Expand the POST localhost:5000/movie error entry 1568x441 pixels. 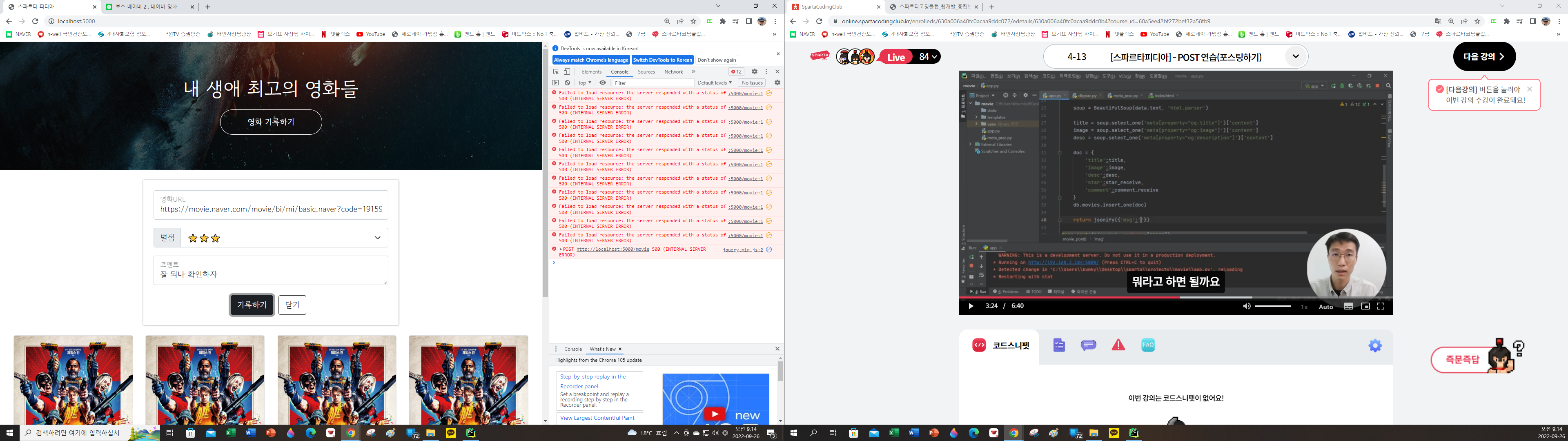click(561, 249)
